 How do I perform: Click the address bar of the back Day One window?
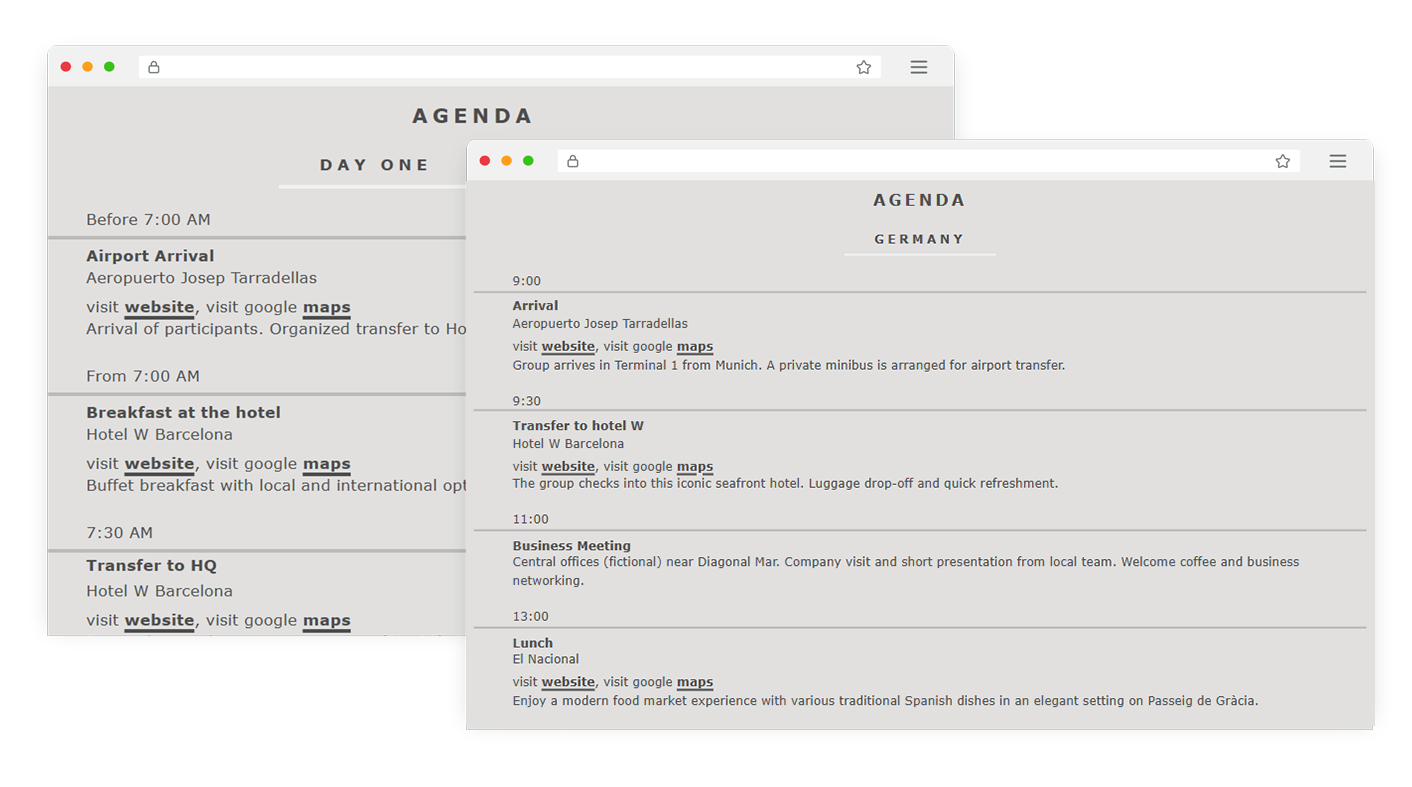click(510, 67)
